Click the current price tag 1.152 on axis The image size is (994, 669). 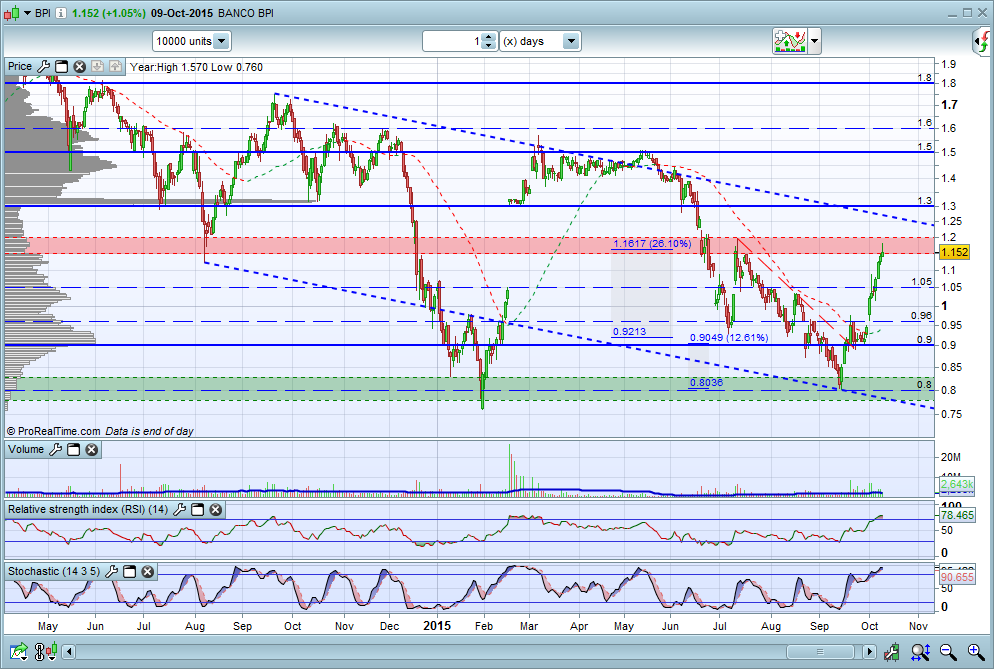(x=953, y=254)
